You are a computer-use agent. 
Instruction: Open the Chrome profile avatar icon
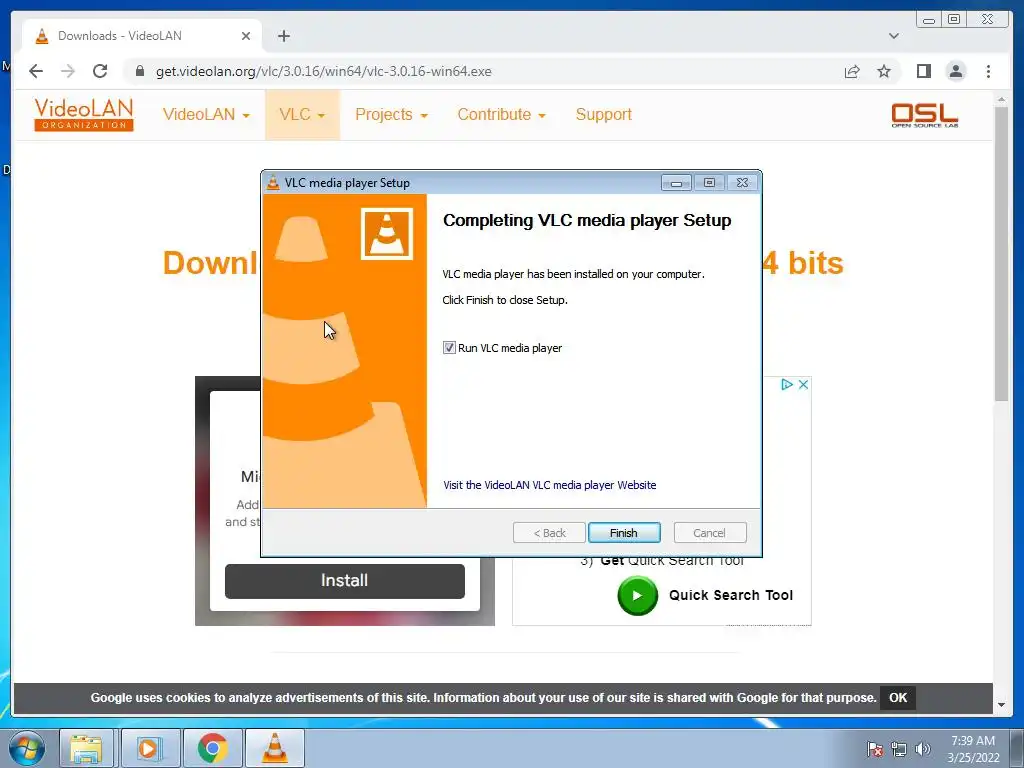tap(955, 71)
